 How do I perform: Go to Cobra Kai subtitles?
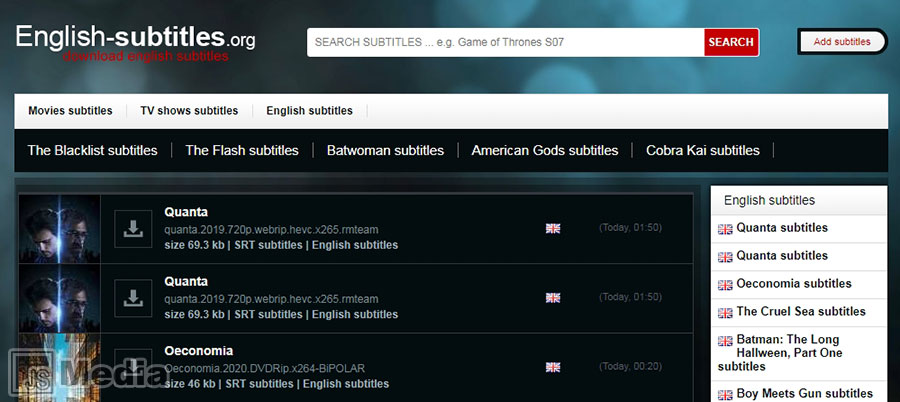click(x=703, y=150)
